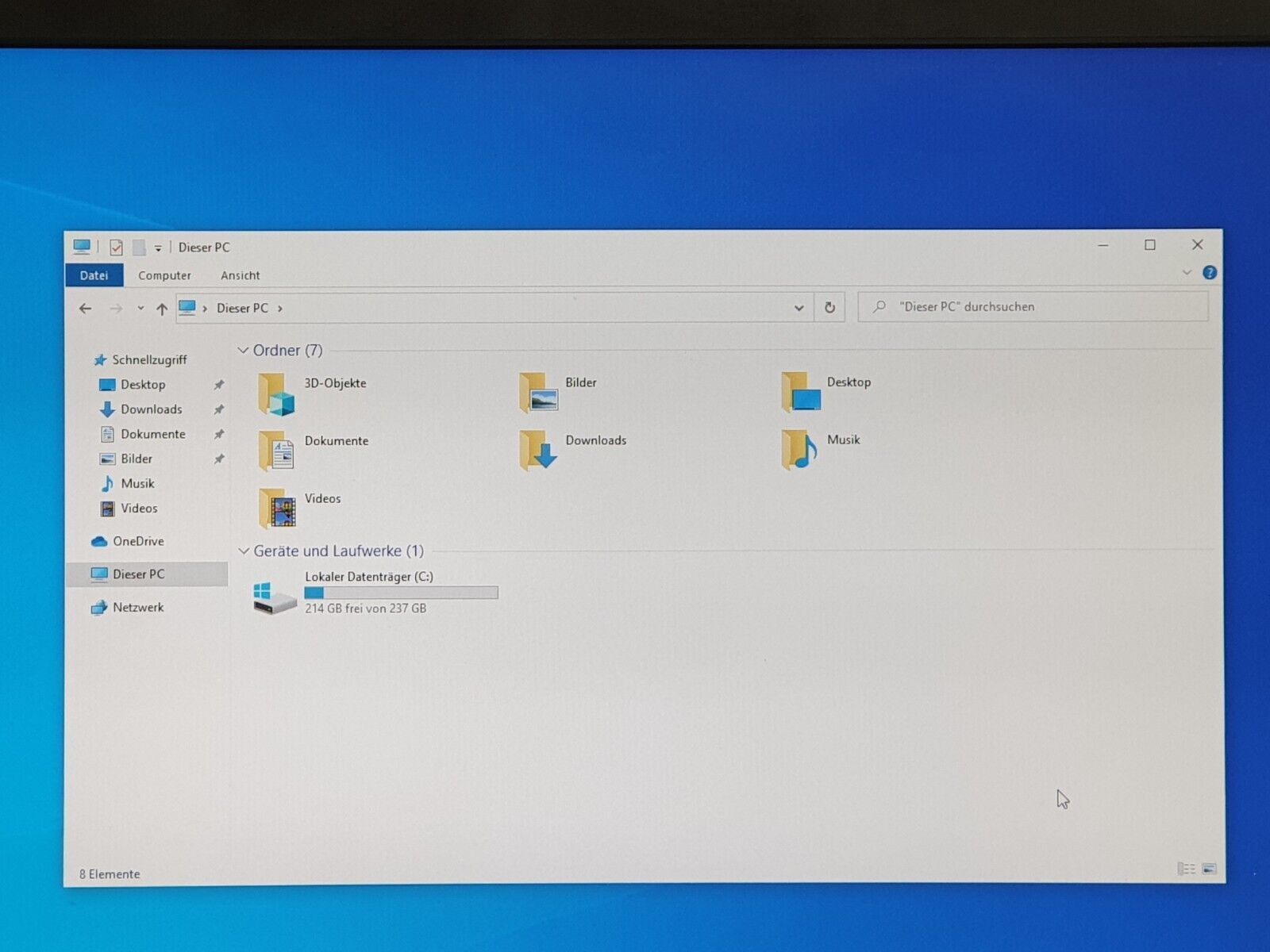Viewport: 1270px width, 952px height.
Task: Open Lokaler Datenträger (C:) drive icon
Action: [275, 597]
